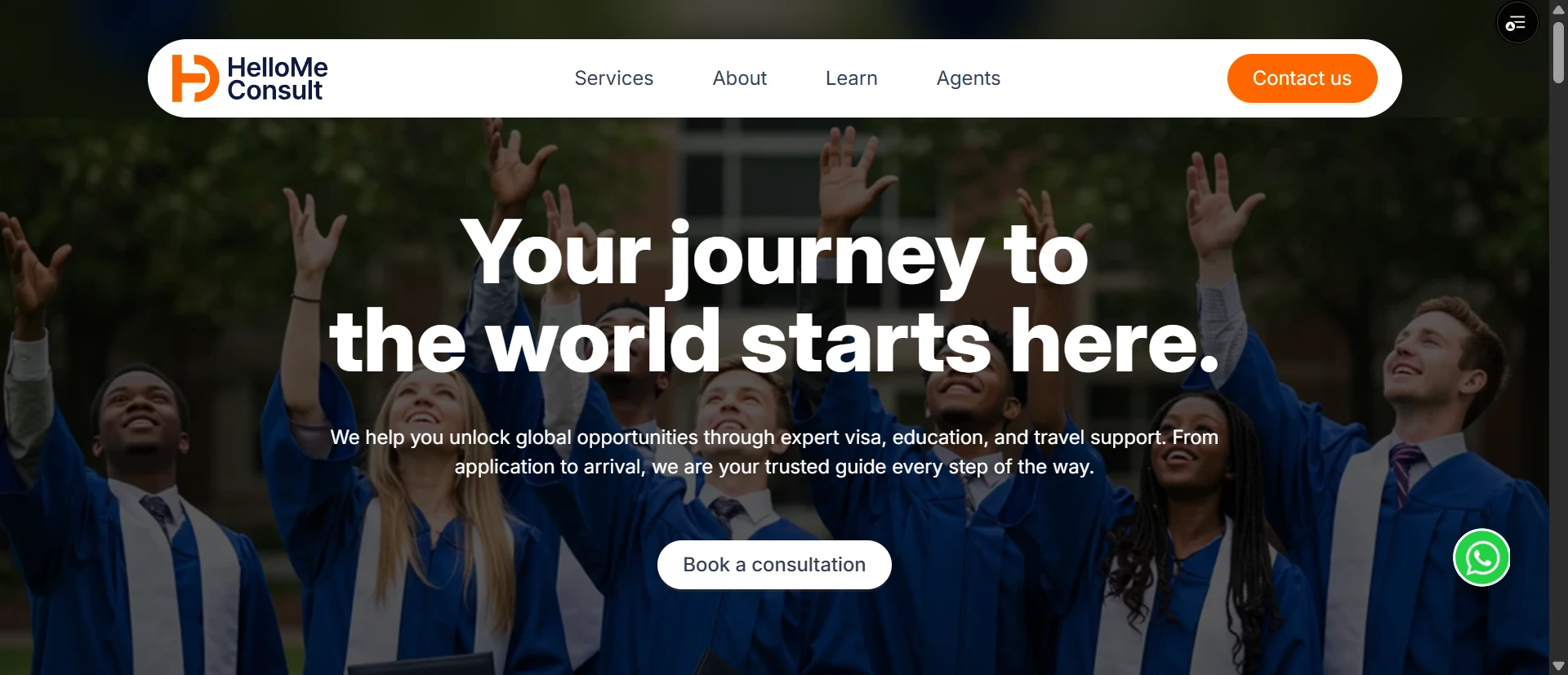Click the paragraph line 'application to arrival'
The width and height of the screenshot is (1568, 675).
774,467
